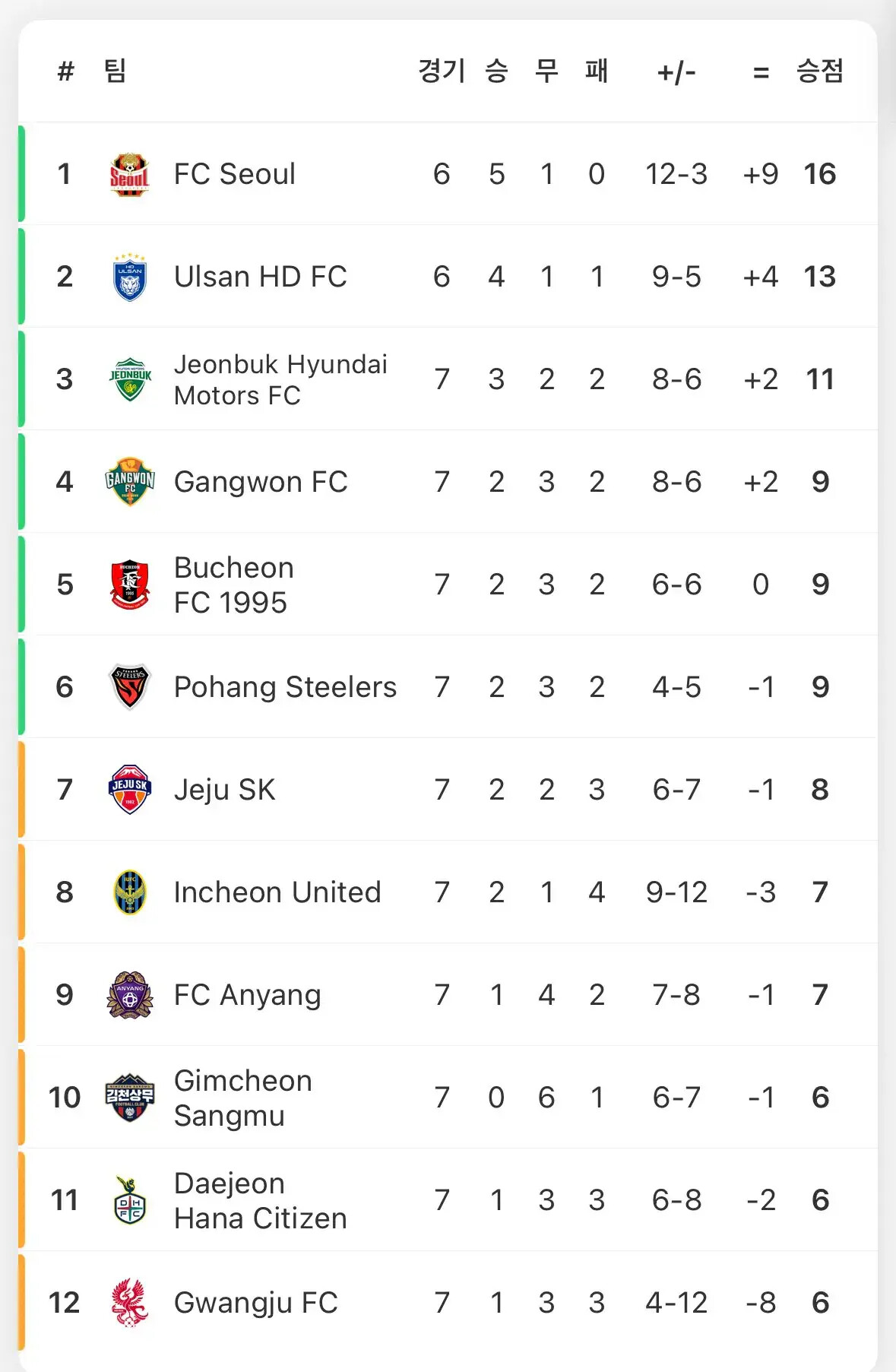Select the Incheon United round crest
896x1372 pixels.
(x=130, y=892)
